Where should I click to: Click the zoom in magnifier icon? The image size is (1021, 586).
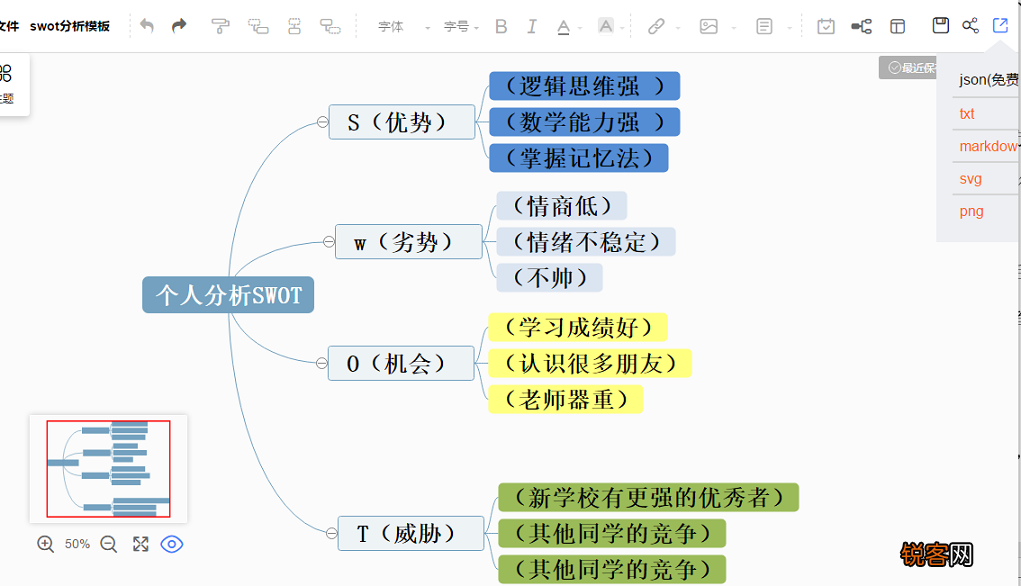(46, 544)
